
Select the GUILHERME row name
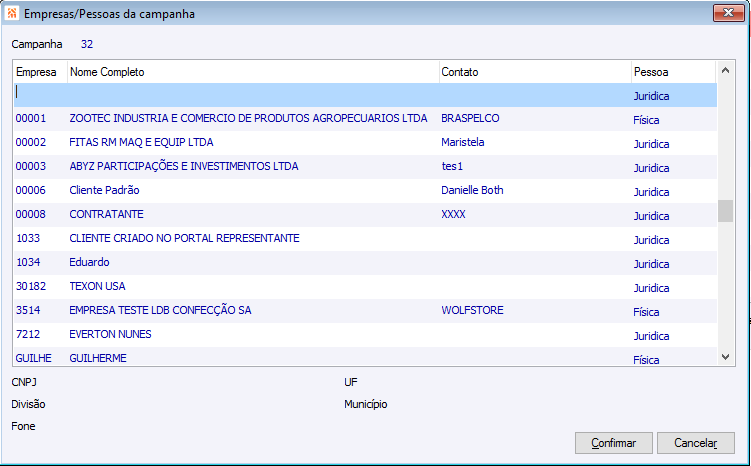point(98,358)
